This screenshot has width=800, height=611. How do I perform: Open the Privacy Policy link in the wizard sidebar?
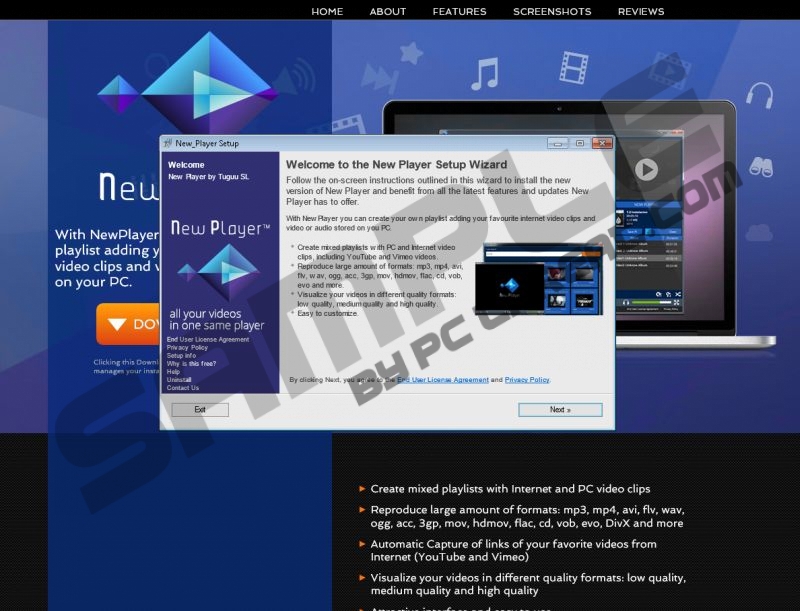[x=187, y=347]
